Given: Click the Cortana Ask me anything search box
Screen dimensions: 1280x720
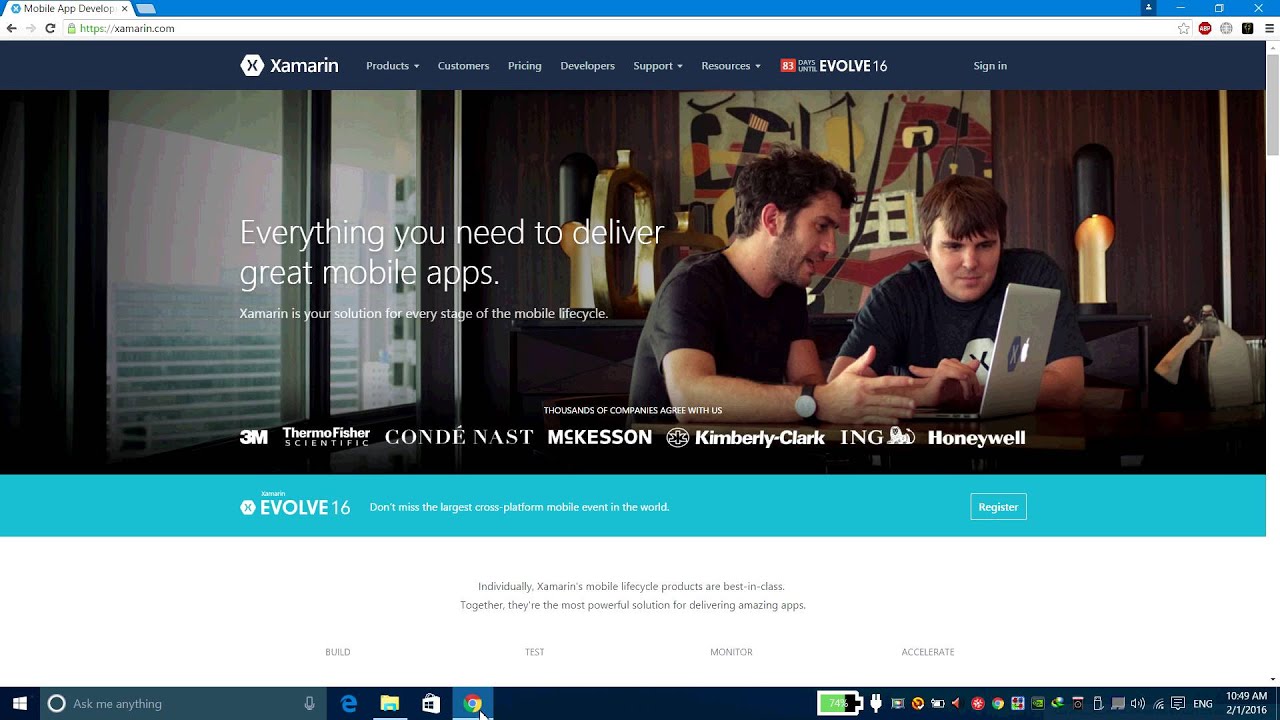Looking at the screenshot, I should pyautogui.click(x=183, y=704).
